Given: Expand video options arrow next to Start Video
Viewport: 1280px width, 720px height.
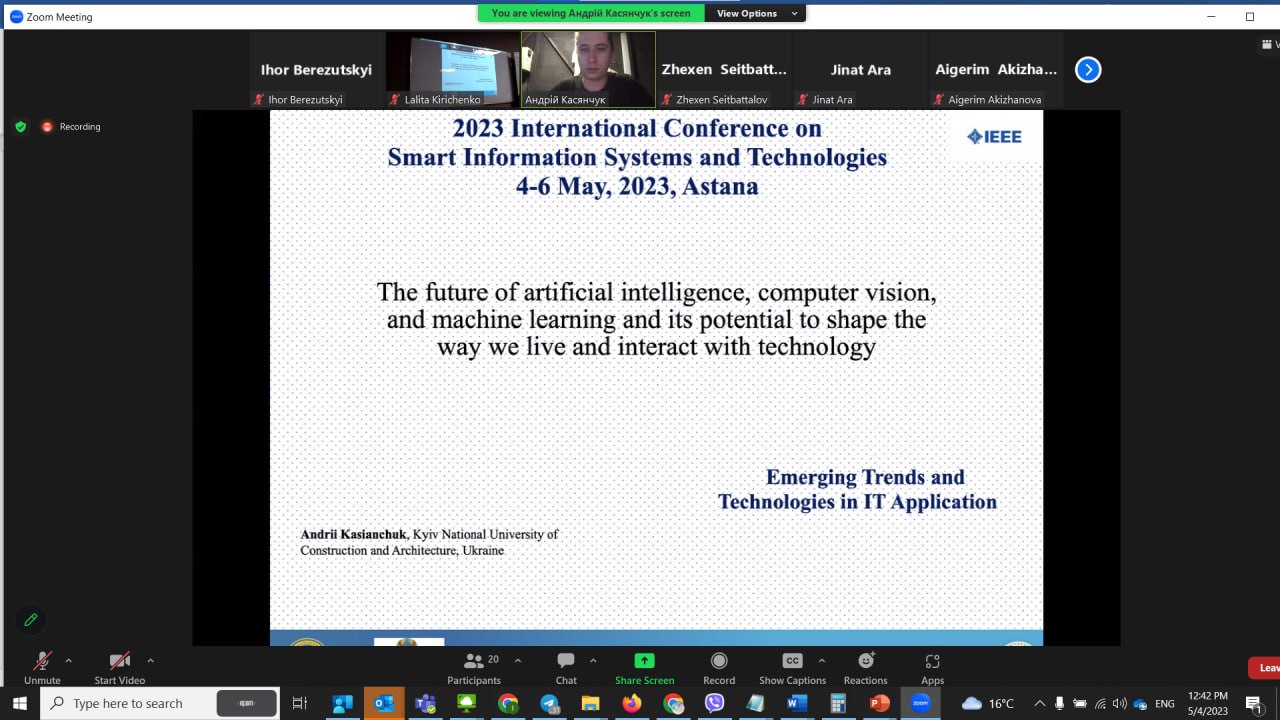Looking at the screenshot, I should point(150,660).
